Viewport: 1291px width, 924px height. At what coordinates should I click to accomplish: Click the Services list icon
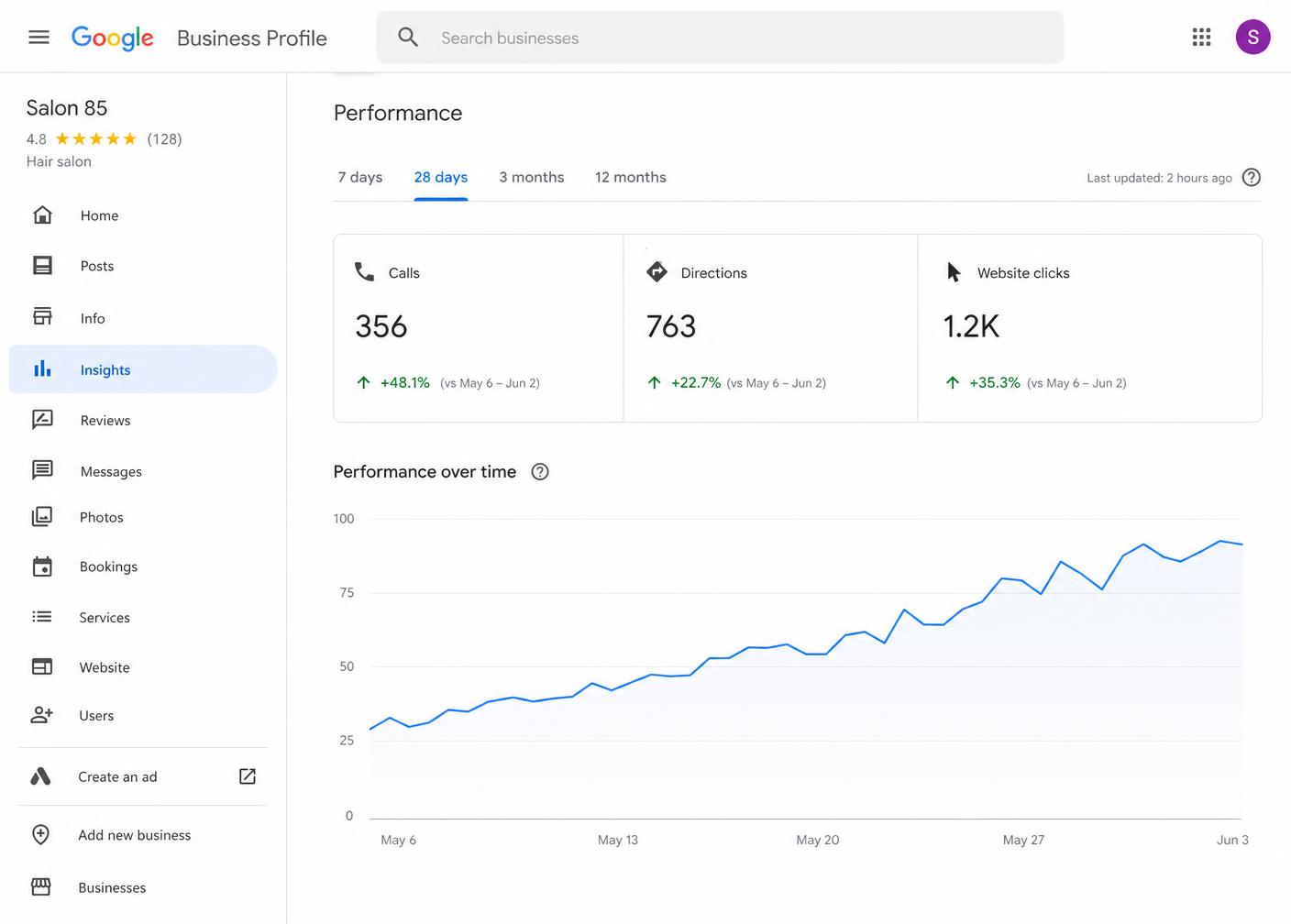click(x=42, y=617)
